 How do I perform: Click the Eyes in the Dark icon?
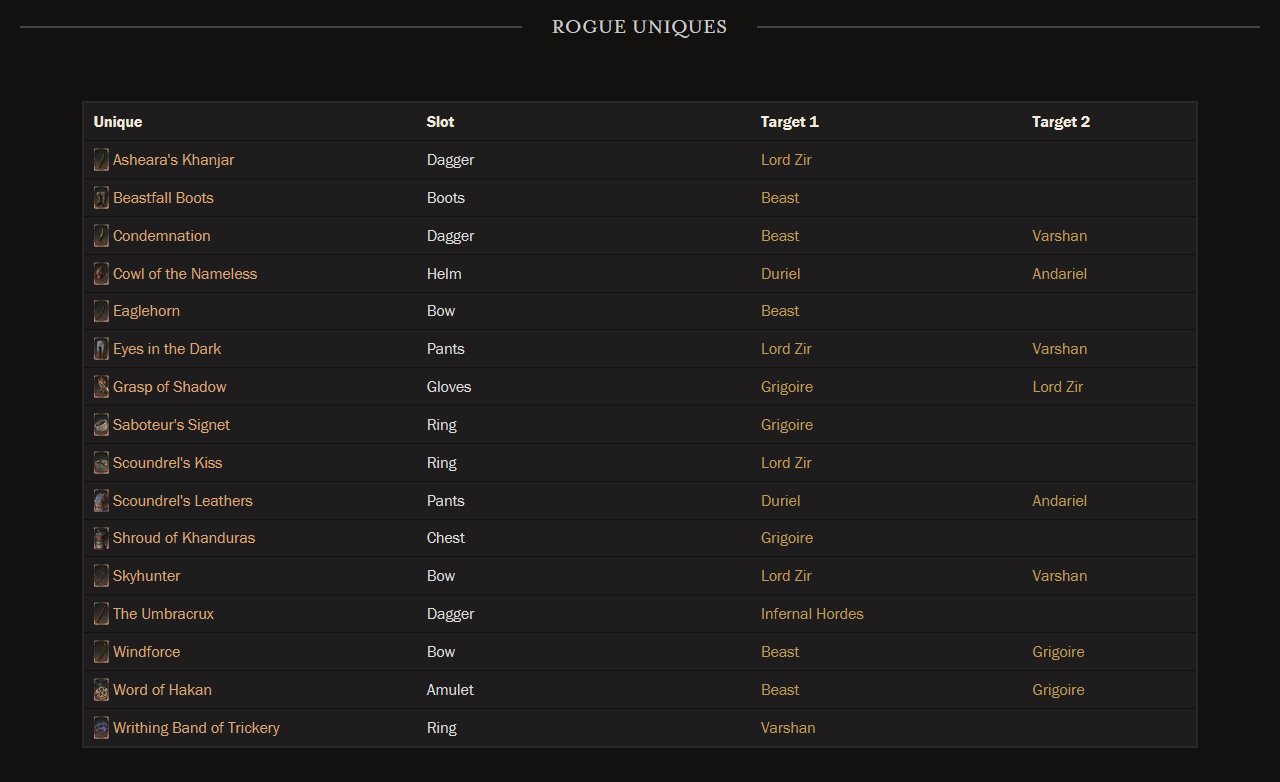point(101,349)
